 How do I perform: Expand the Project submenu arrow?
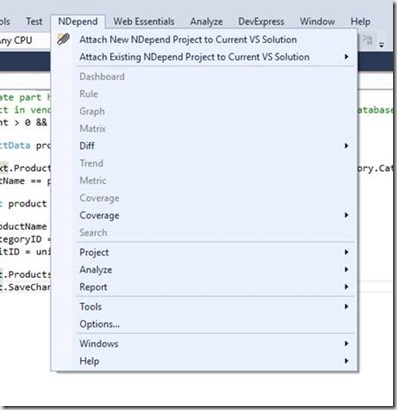click(347, 252)
